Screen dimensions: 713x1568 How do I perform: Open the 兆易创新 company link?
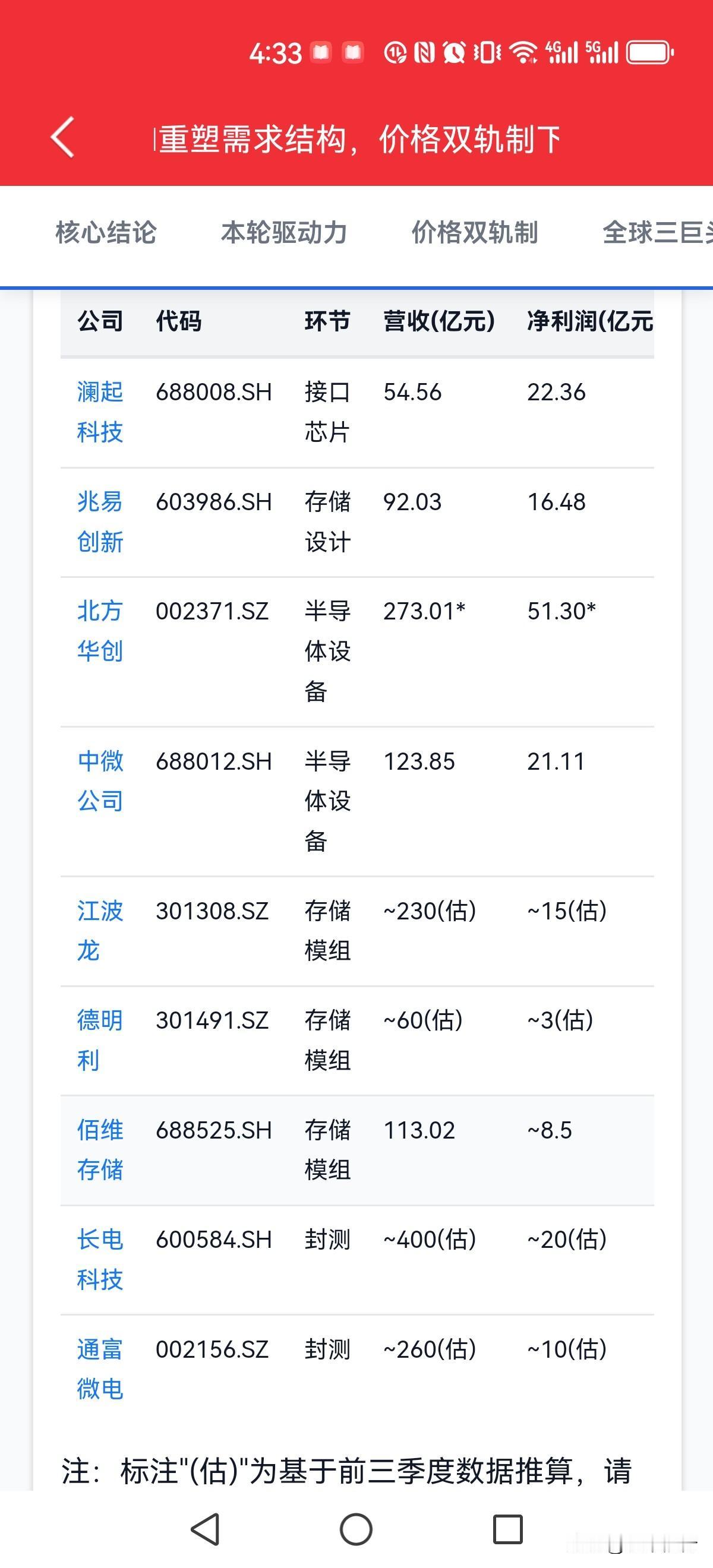(x=100, y=521)
